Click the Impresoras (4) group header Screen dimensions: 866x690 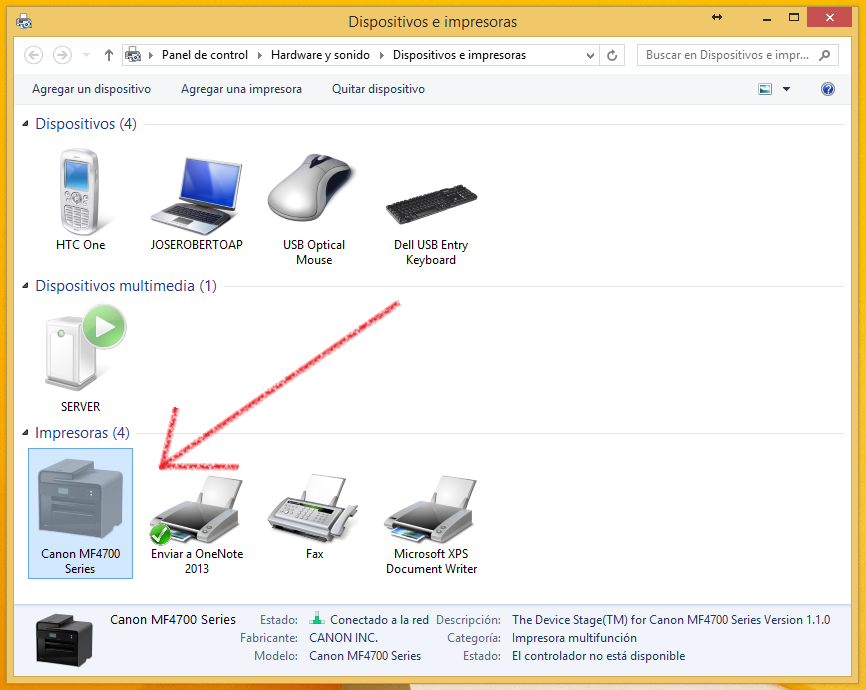point(82,433)
